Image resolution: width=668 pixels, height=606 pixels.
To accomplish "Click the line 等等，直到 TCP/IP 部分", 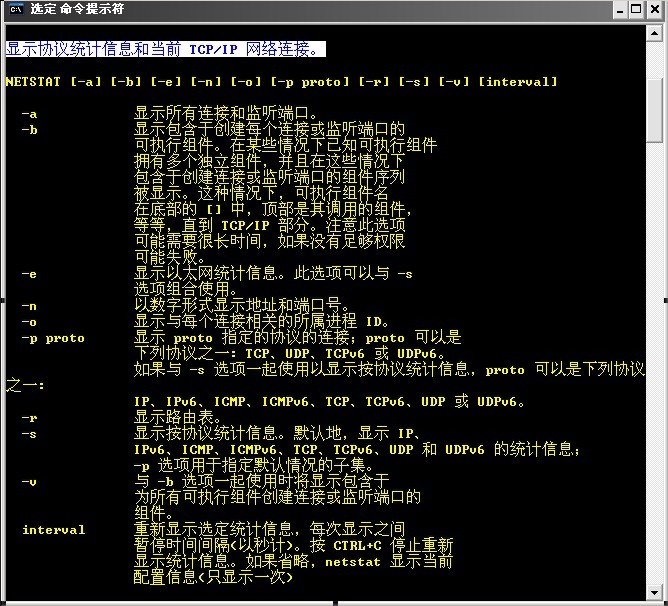I will point(270,225).
